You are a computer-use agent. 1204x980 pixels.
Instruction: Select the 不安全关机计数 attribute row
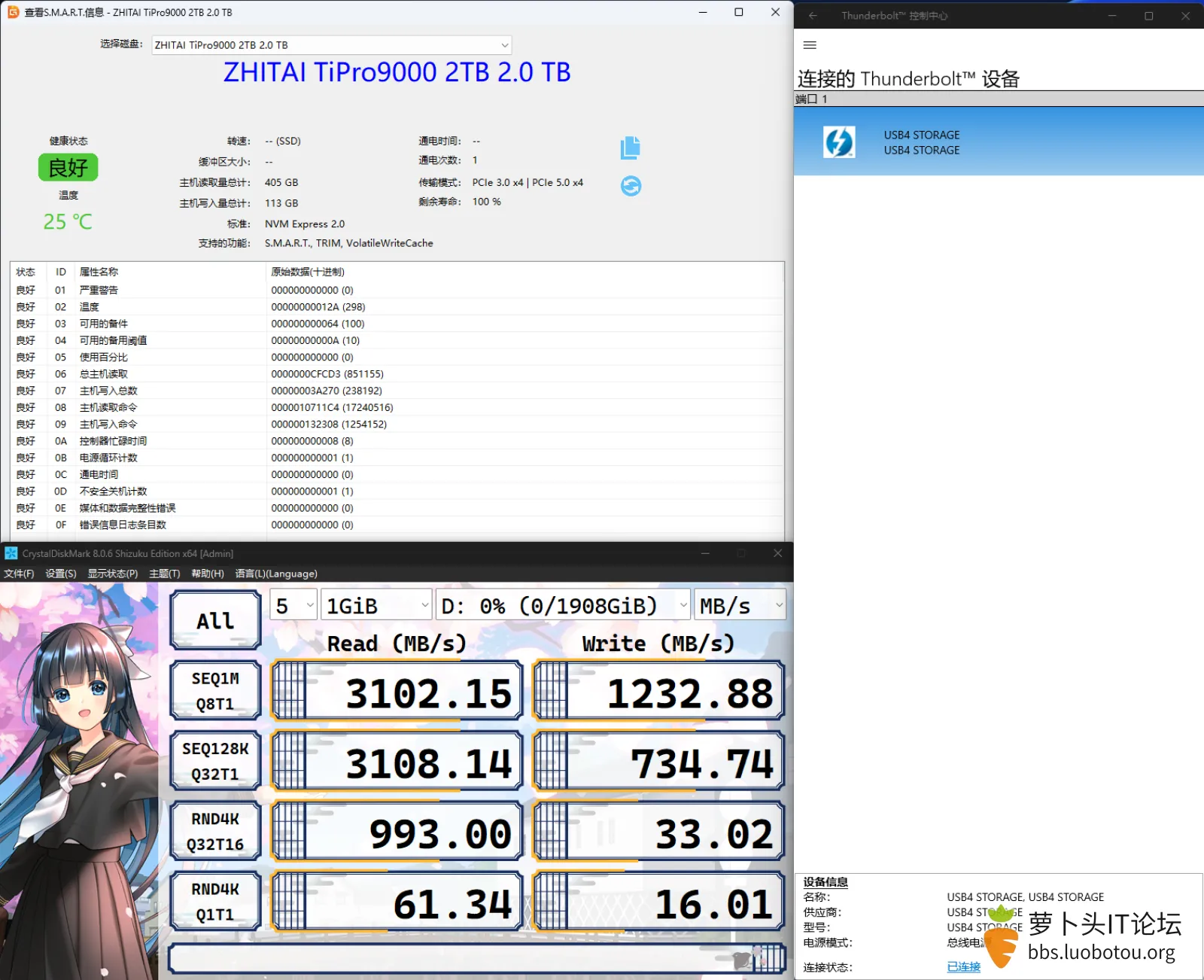[x=397, y=491]
